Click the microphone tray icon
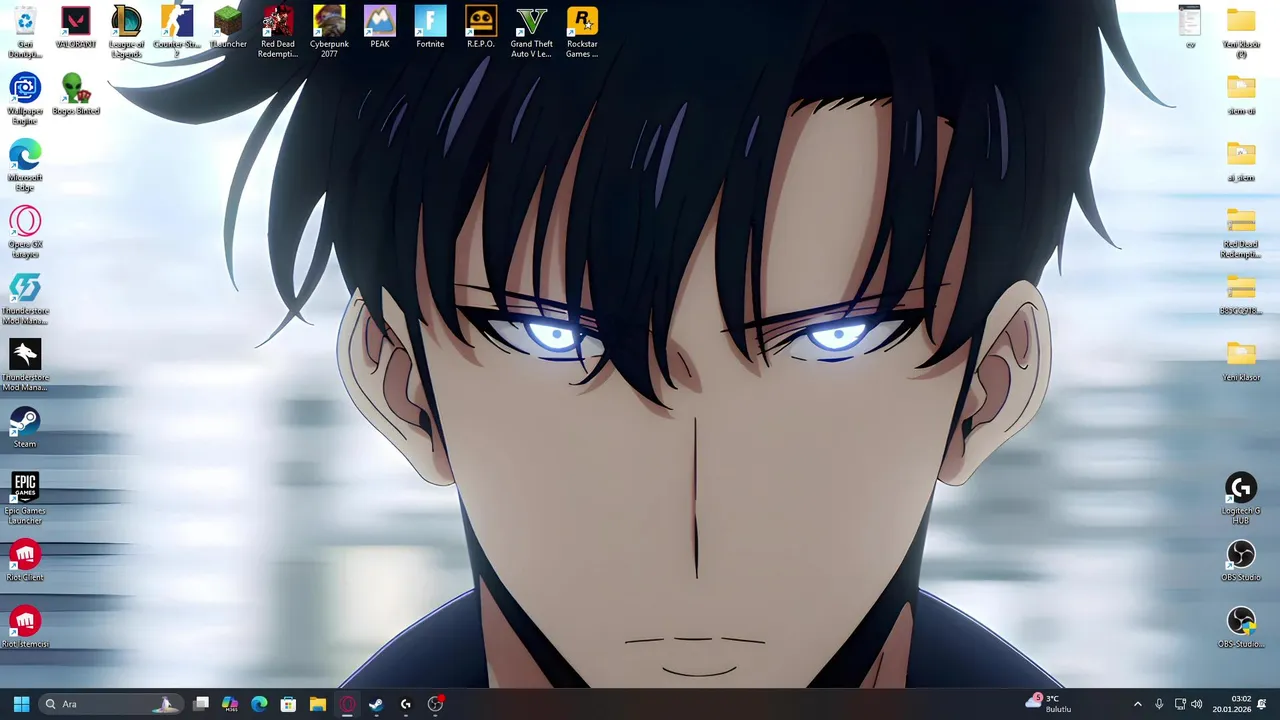Image resolution: width=1280 pixels, height=720 pixels. pos(1159,704)
